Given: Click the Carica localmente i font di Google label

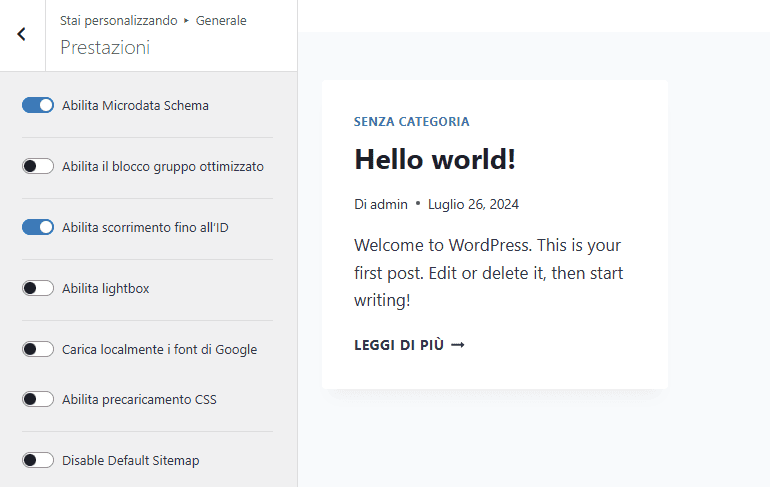Looking at the screenshot, I should 160,350.
